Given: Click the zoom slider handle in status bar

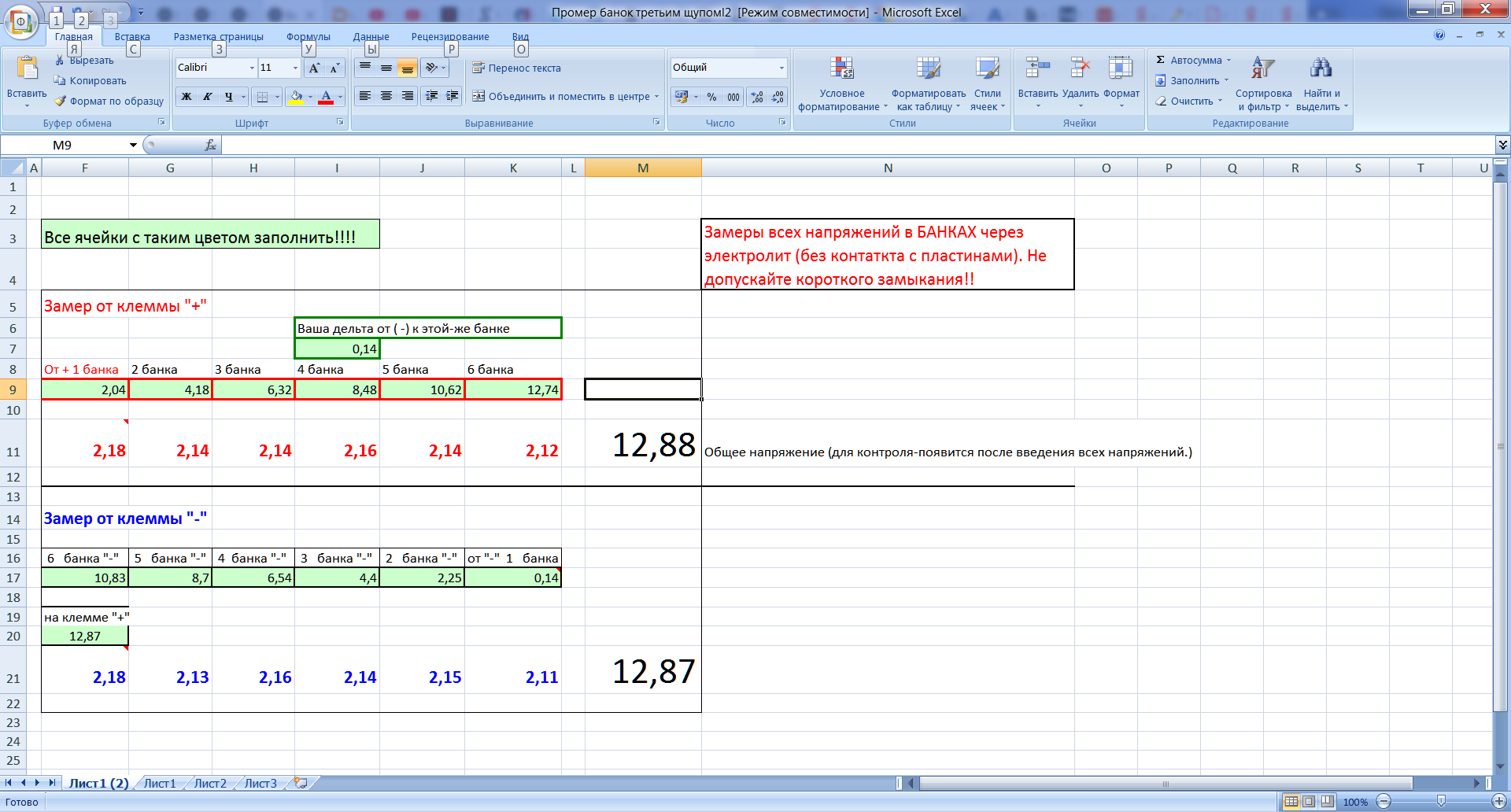Looking at the screenshot, I should 1441,802.
